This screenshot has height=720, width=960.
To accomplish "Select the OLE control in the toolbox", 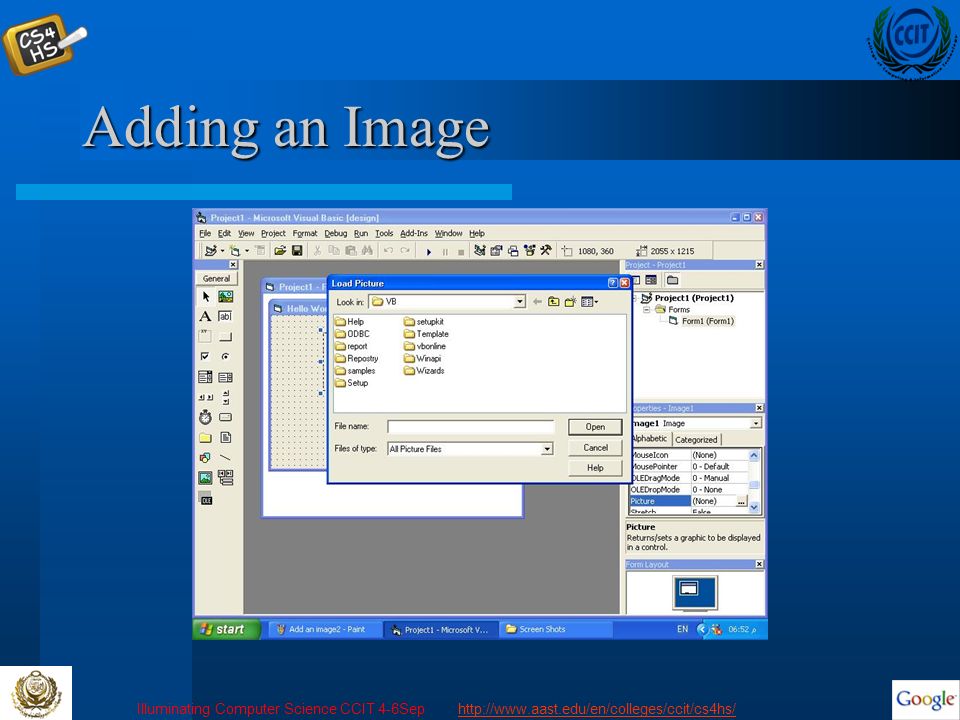I will [x=206, y=500].
